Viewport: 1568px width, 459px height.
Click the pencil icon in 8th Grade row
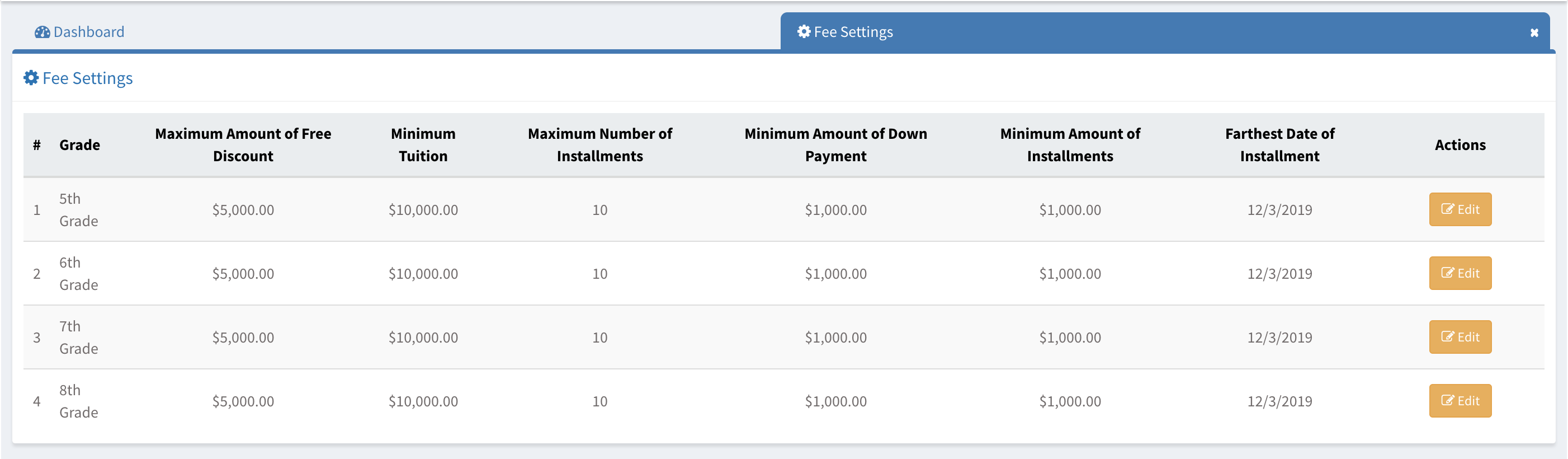[1447, 400]
